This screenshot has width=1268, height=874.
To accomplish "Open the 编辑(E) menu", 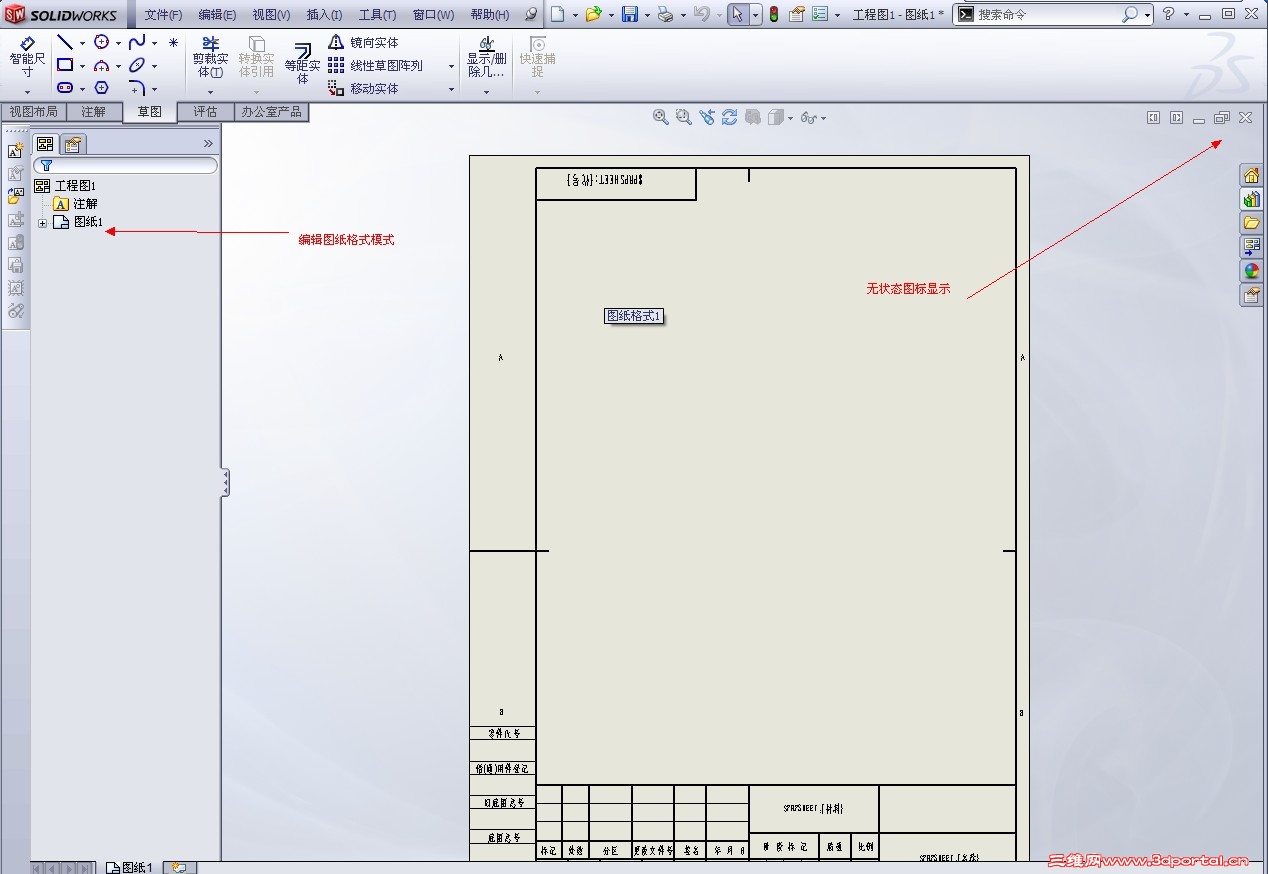I will point(217,15).
